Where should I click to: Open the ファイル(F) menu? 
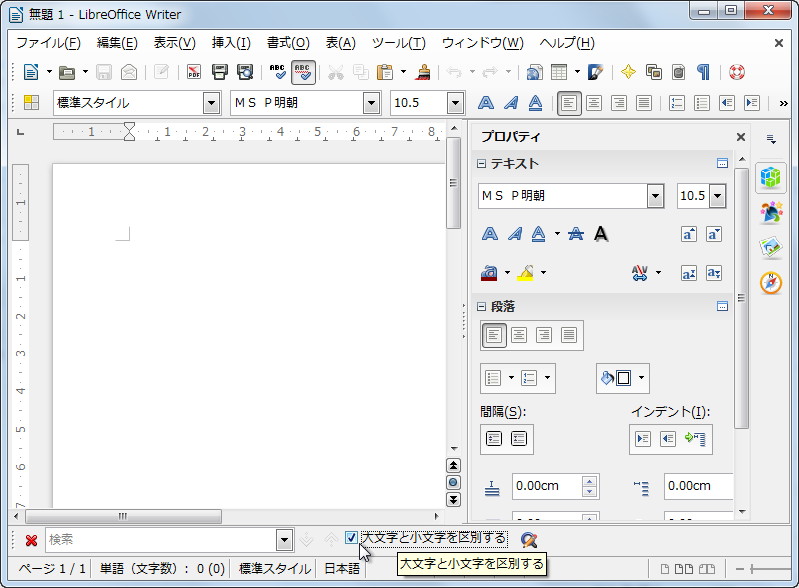coord(48,43)
